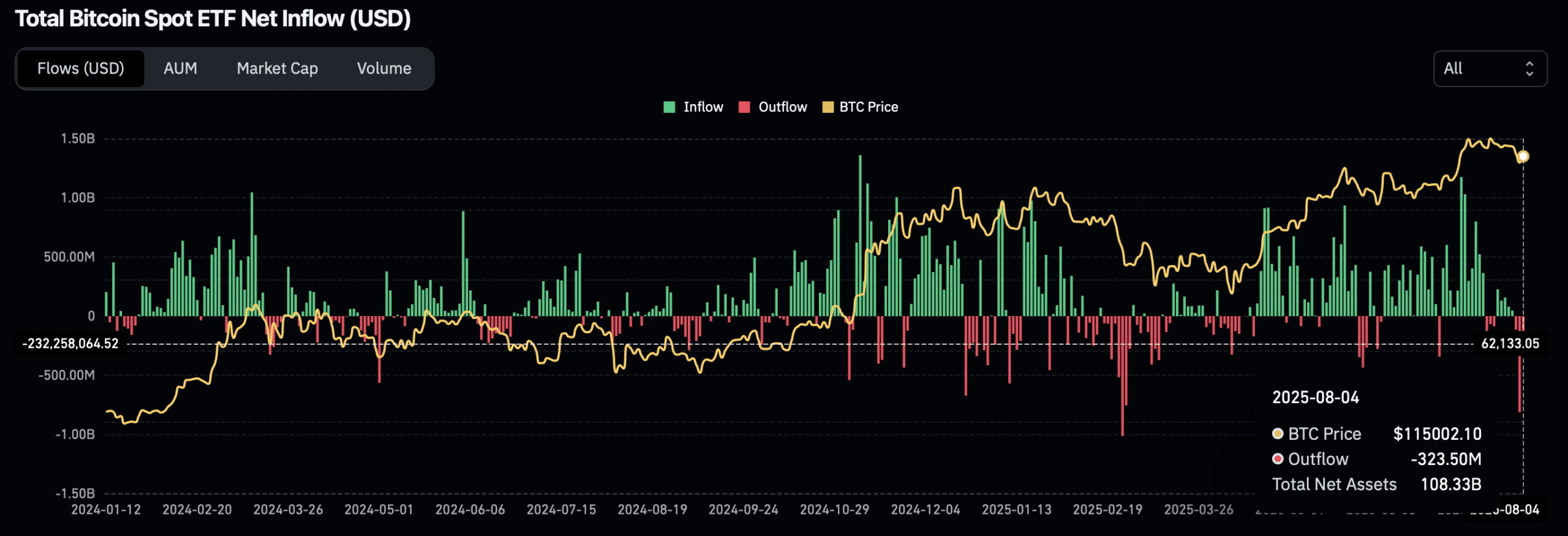Toggle the Inflow series label in legend
Viewport: 1568px width, 536px height.
703,107
